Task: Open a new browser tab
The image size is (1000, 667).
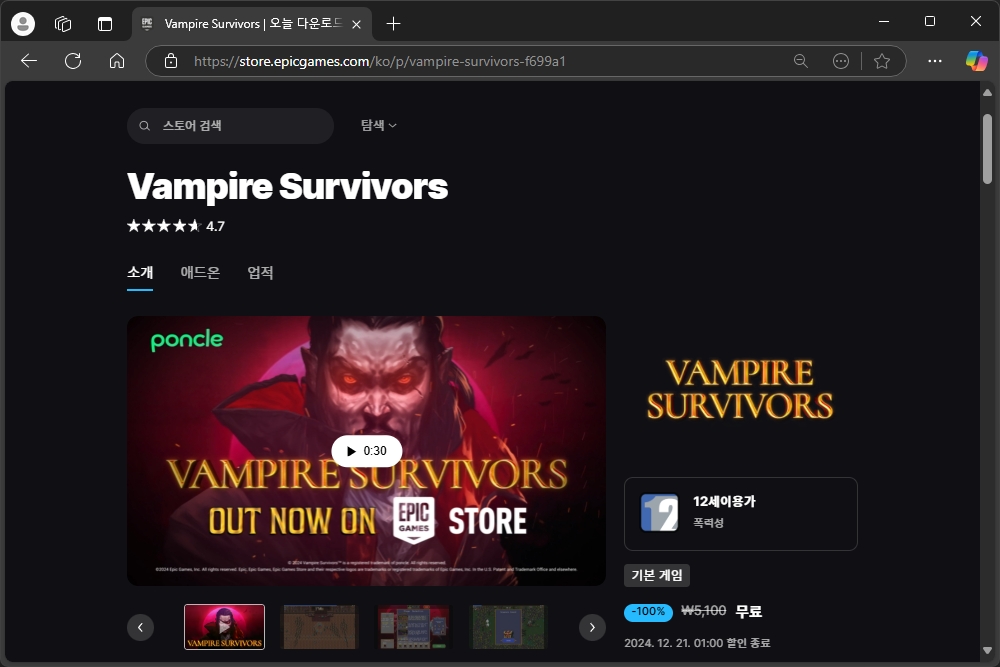Action: [393, 24]
